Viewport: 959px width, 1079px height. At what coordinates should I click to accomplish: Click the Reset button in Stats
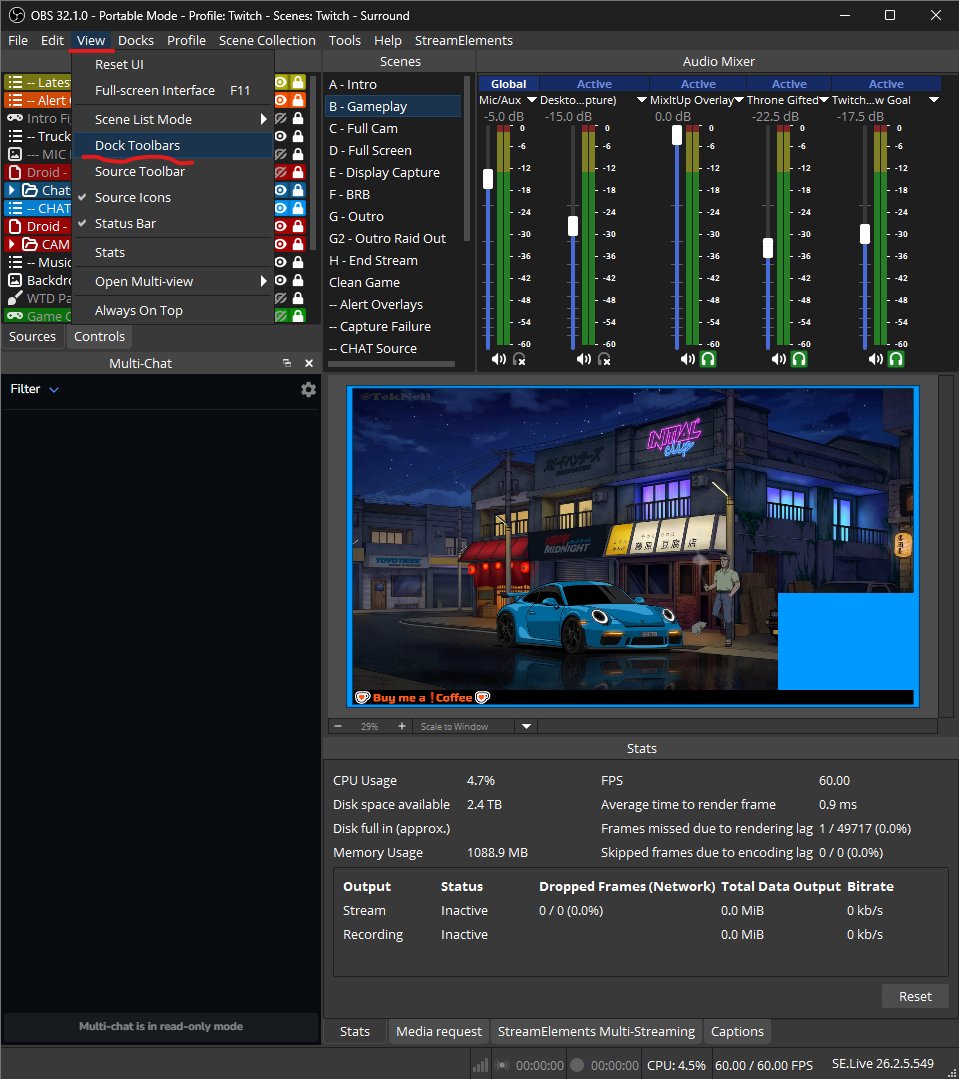[x=915, y=996]
